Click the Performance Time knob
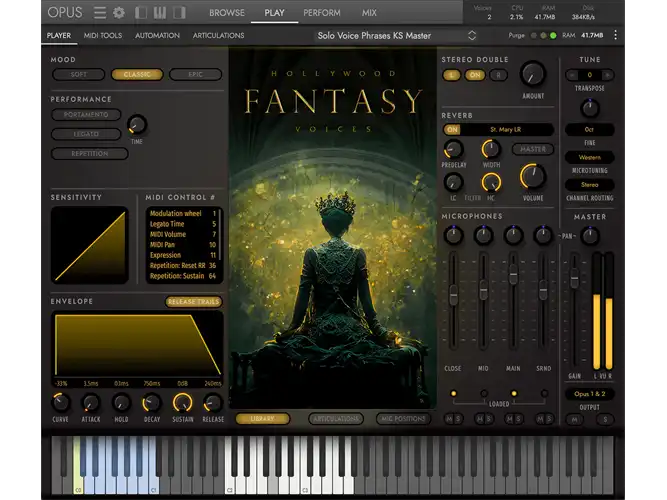This screenshot has width=667, height=500. 137,125
